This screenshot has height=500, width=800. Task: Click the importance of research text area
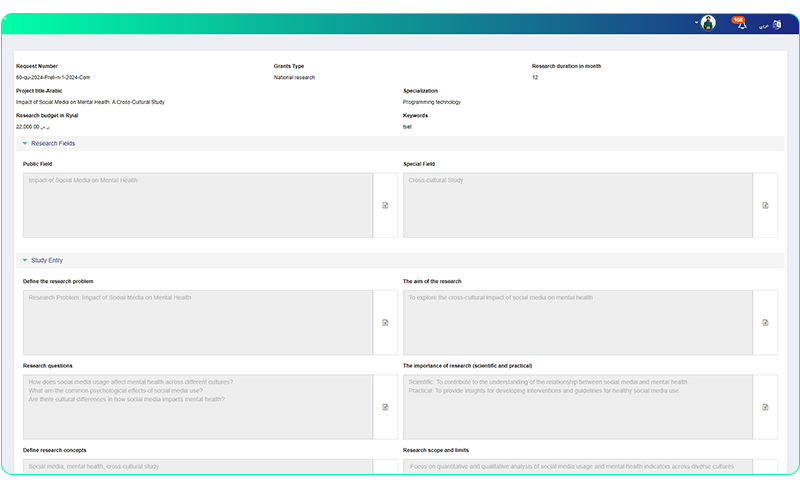coord(577,407)
